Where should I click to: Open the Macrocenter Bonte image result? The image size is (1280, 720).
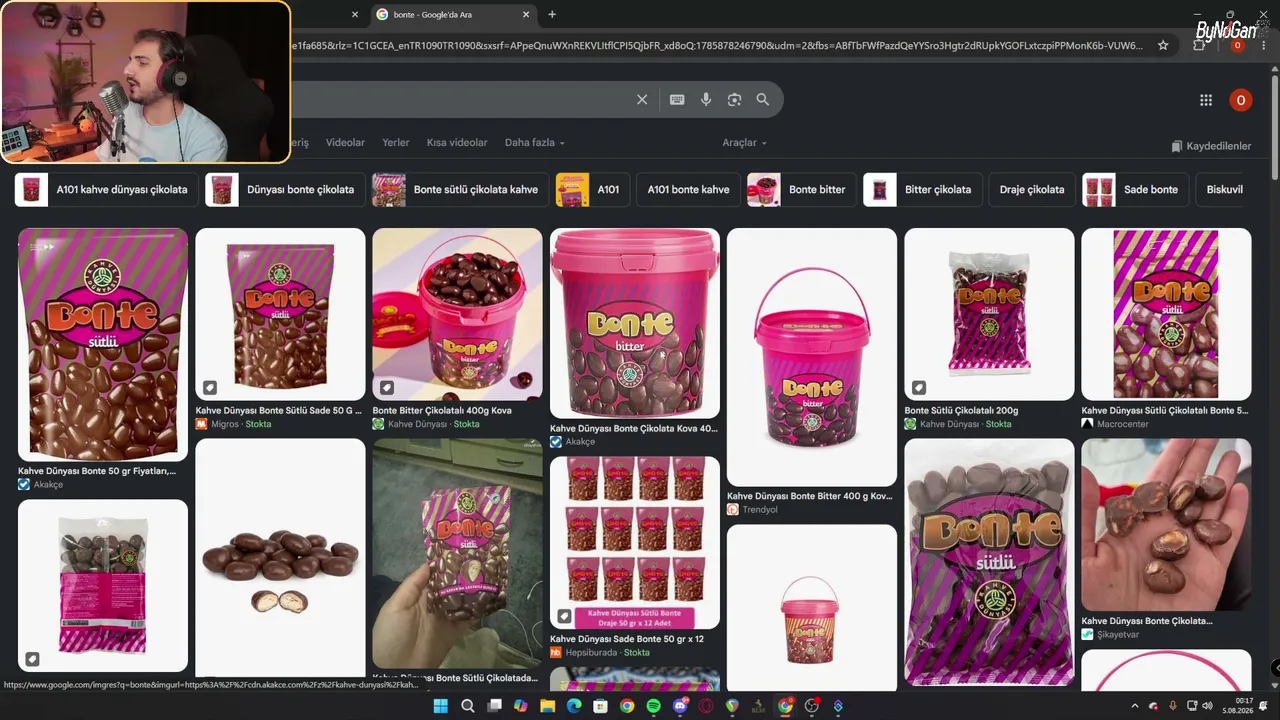1166,314
